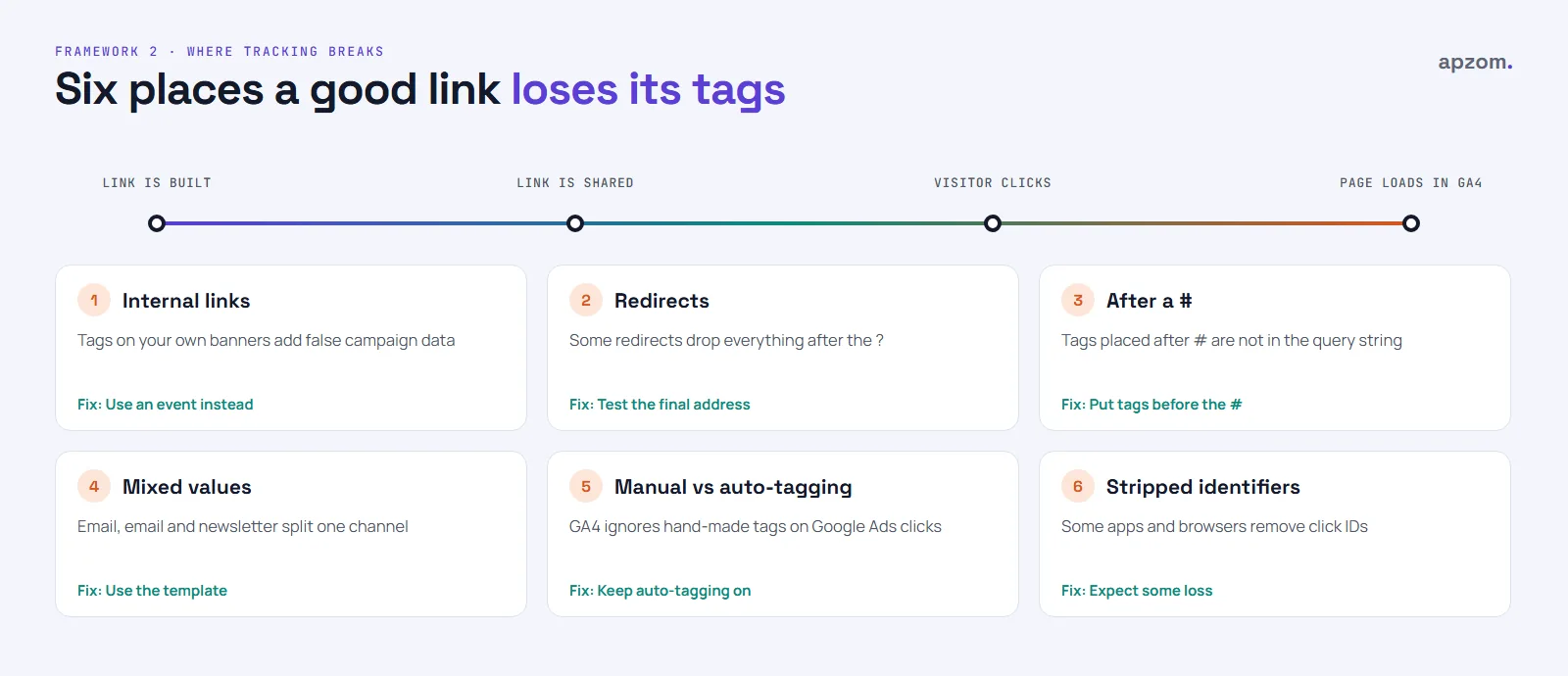
Task: Click the VISITOR CLICKS stage label
Action: [993, 183]
